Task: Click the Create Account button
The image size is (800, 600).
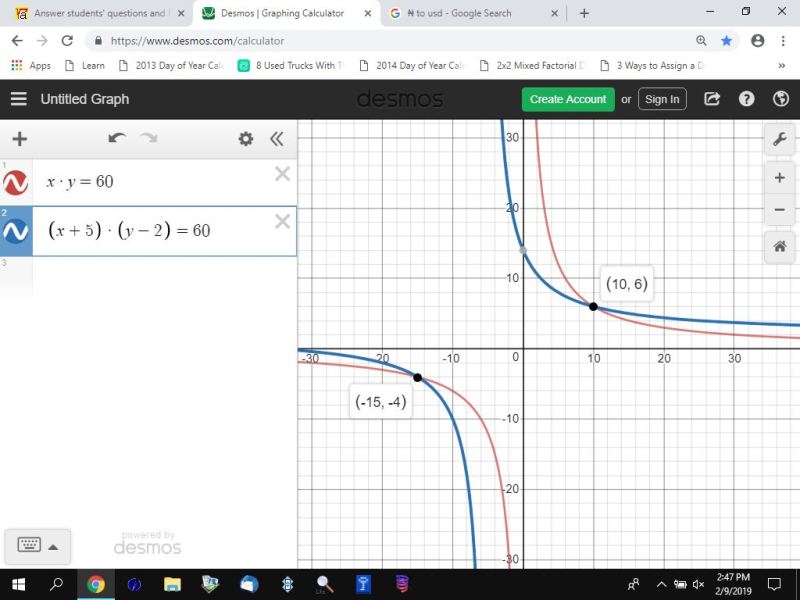Action: coord(568,99)
